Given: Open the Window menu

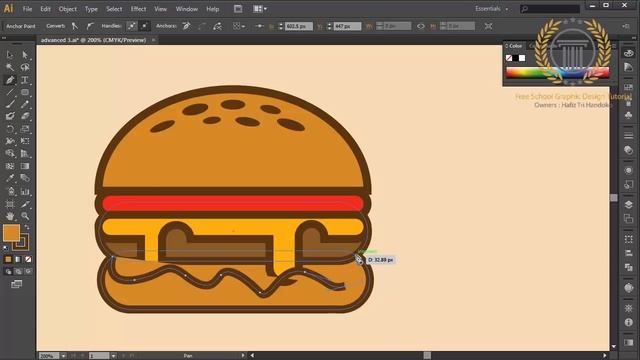Looking at the screenshot, I should pos(187,9).
